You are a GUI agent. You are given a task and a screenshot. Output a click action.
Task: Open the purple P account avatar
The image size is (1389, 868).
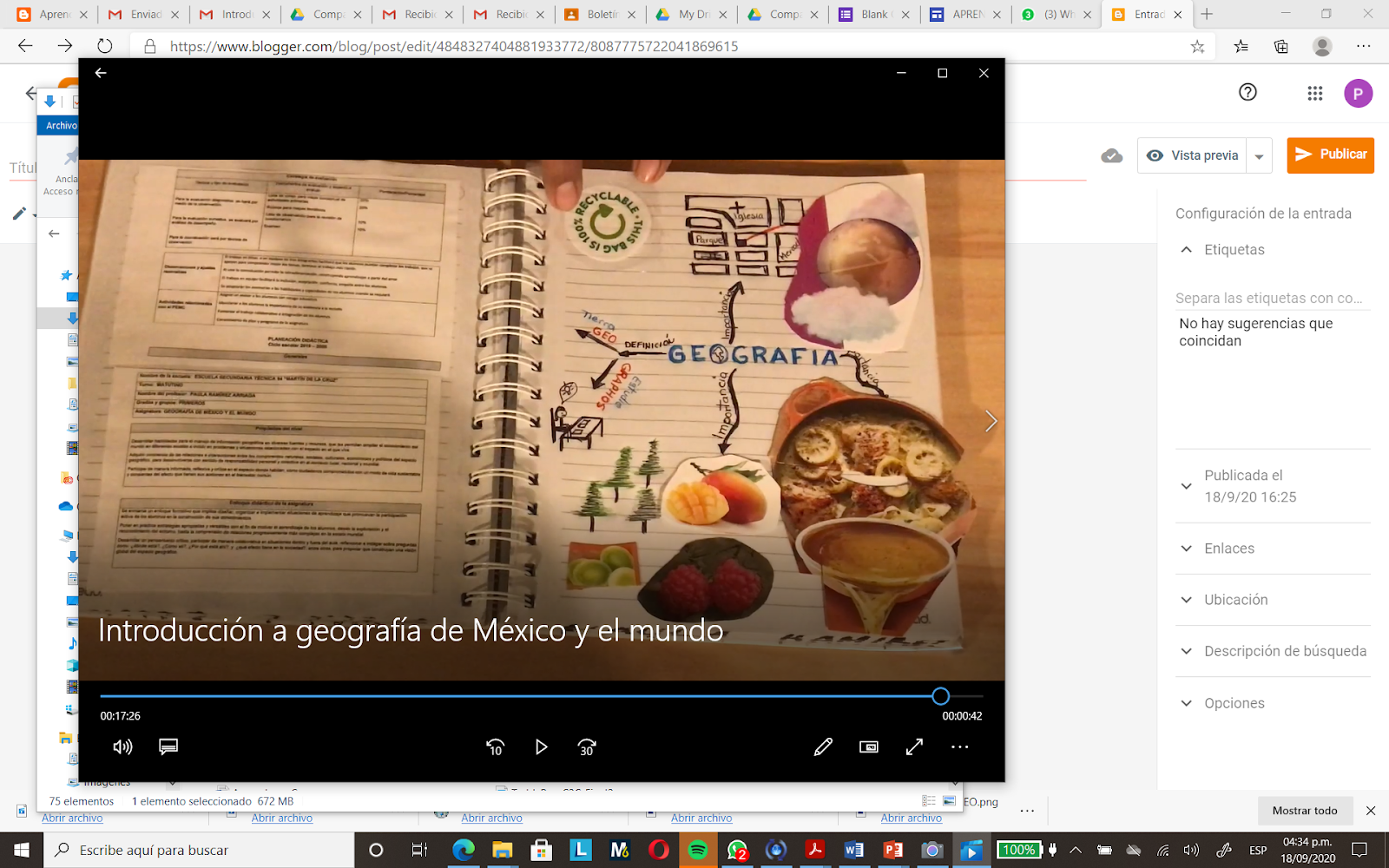click(x=1358, y=93)
